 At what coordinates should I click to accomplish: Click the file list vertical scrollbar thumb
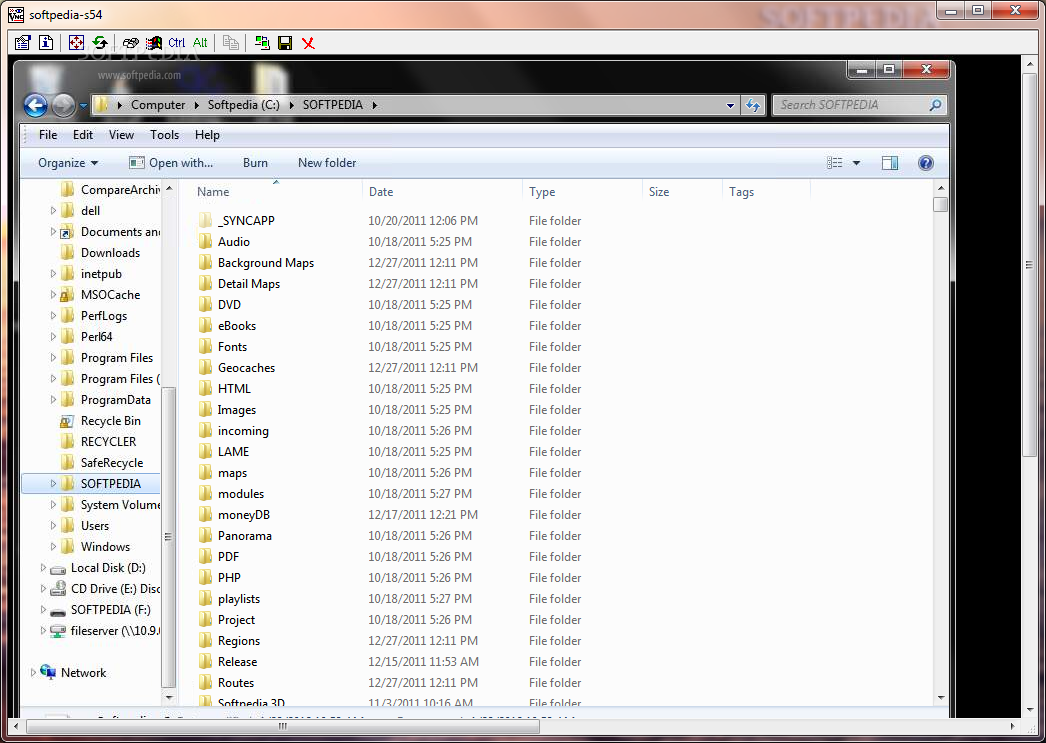point(941,203)
